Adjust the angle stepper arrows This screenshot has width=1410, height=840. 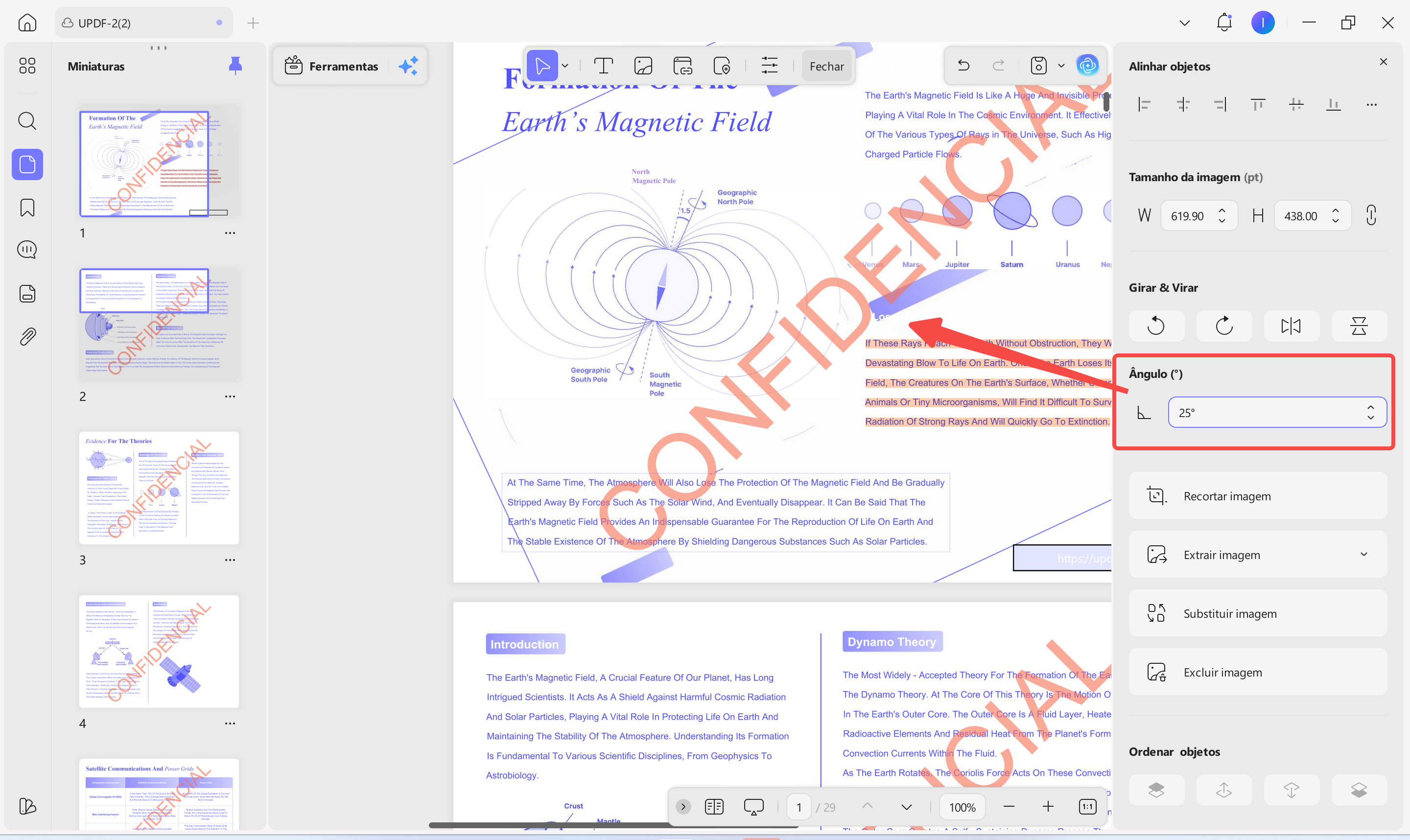(x=1370, y=413)
